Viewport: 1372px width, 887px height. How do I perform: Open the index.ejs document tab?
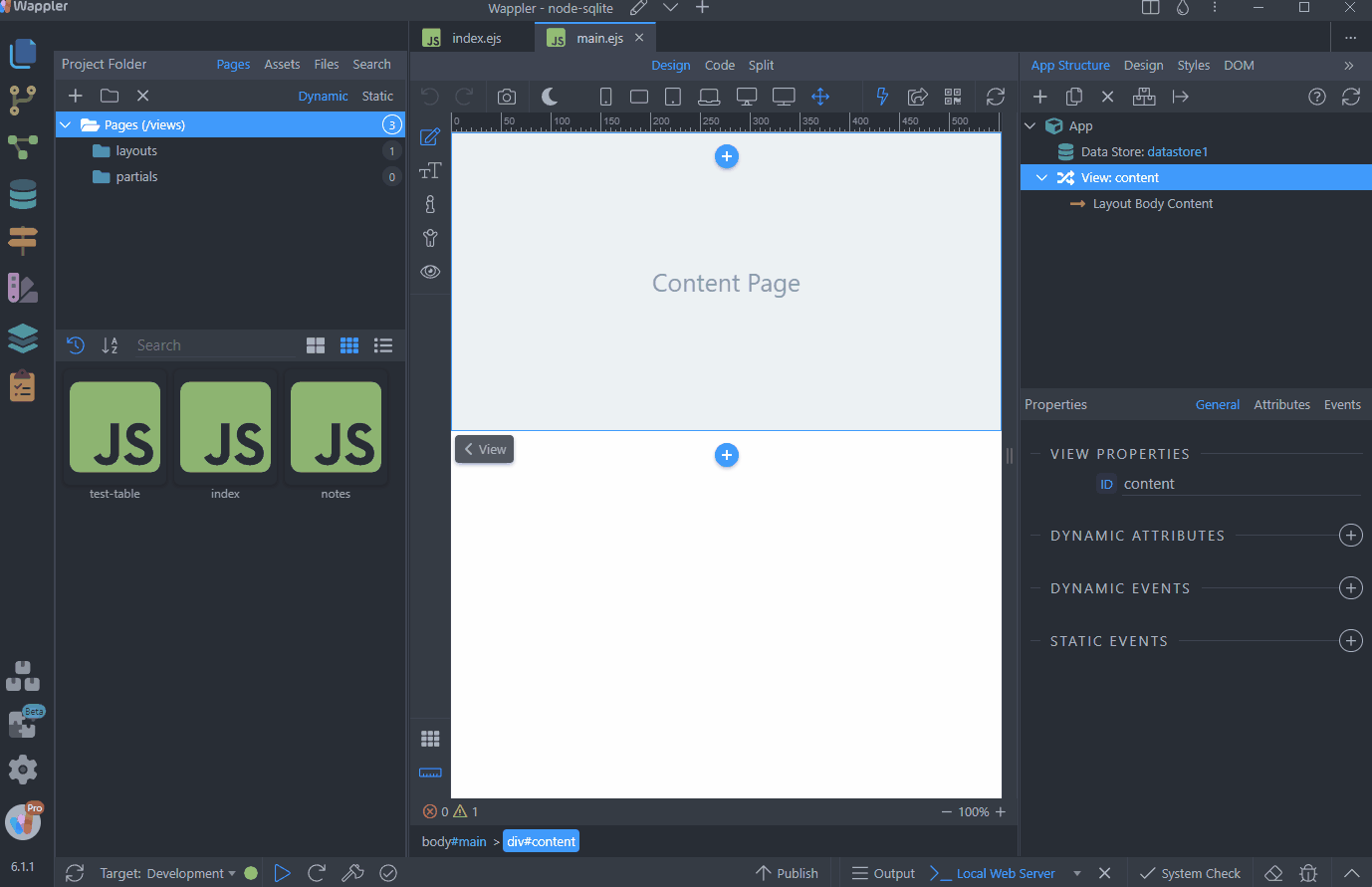[471, 38]
